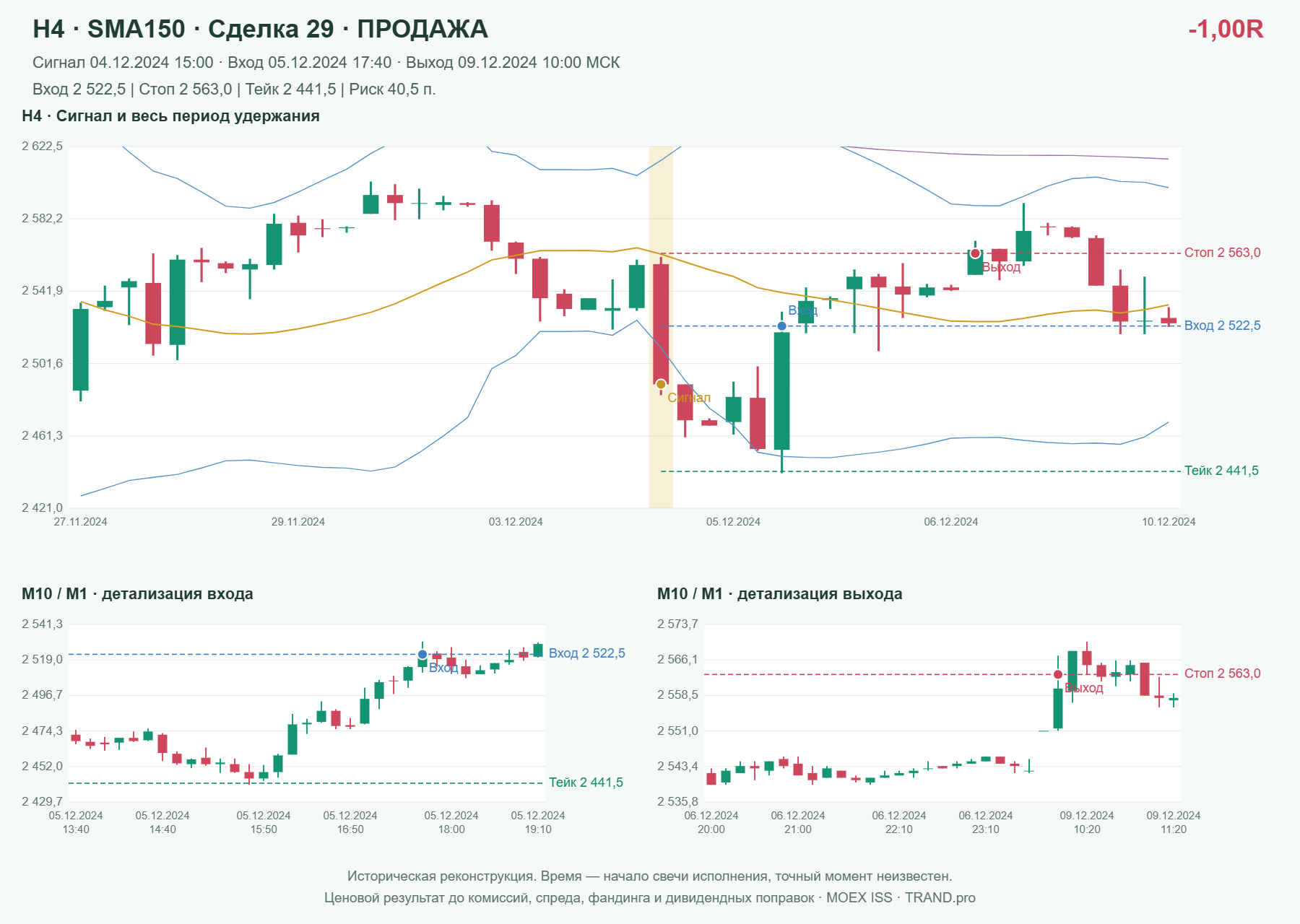Click the 'Тейк 2 441,5' label in entry detail chart
The image size is (1300, 924).
(586, 783)
